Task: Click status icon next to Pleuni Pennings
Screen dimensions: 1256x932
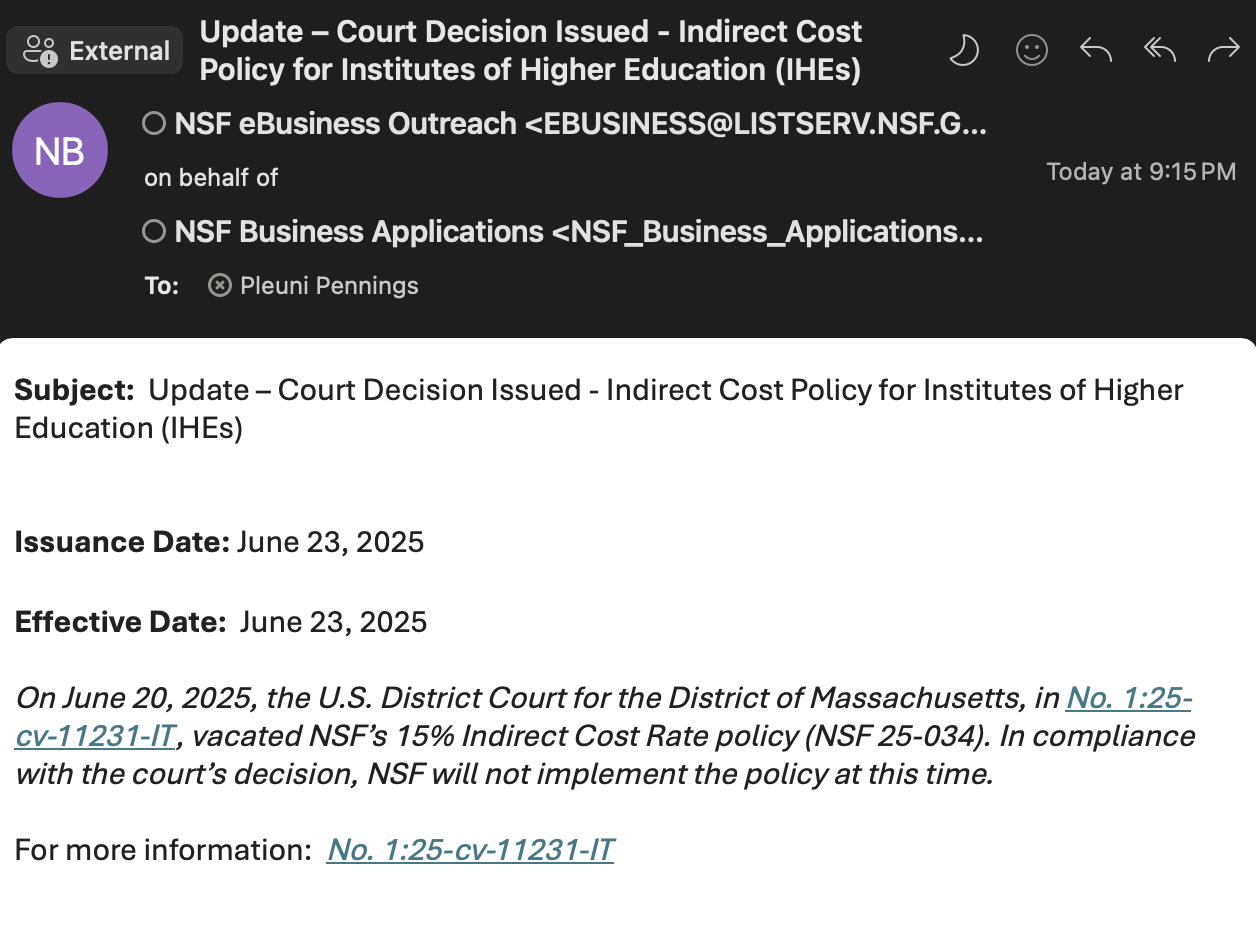Action: click(x=219, y=286)
